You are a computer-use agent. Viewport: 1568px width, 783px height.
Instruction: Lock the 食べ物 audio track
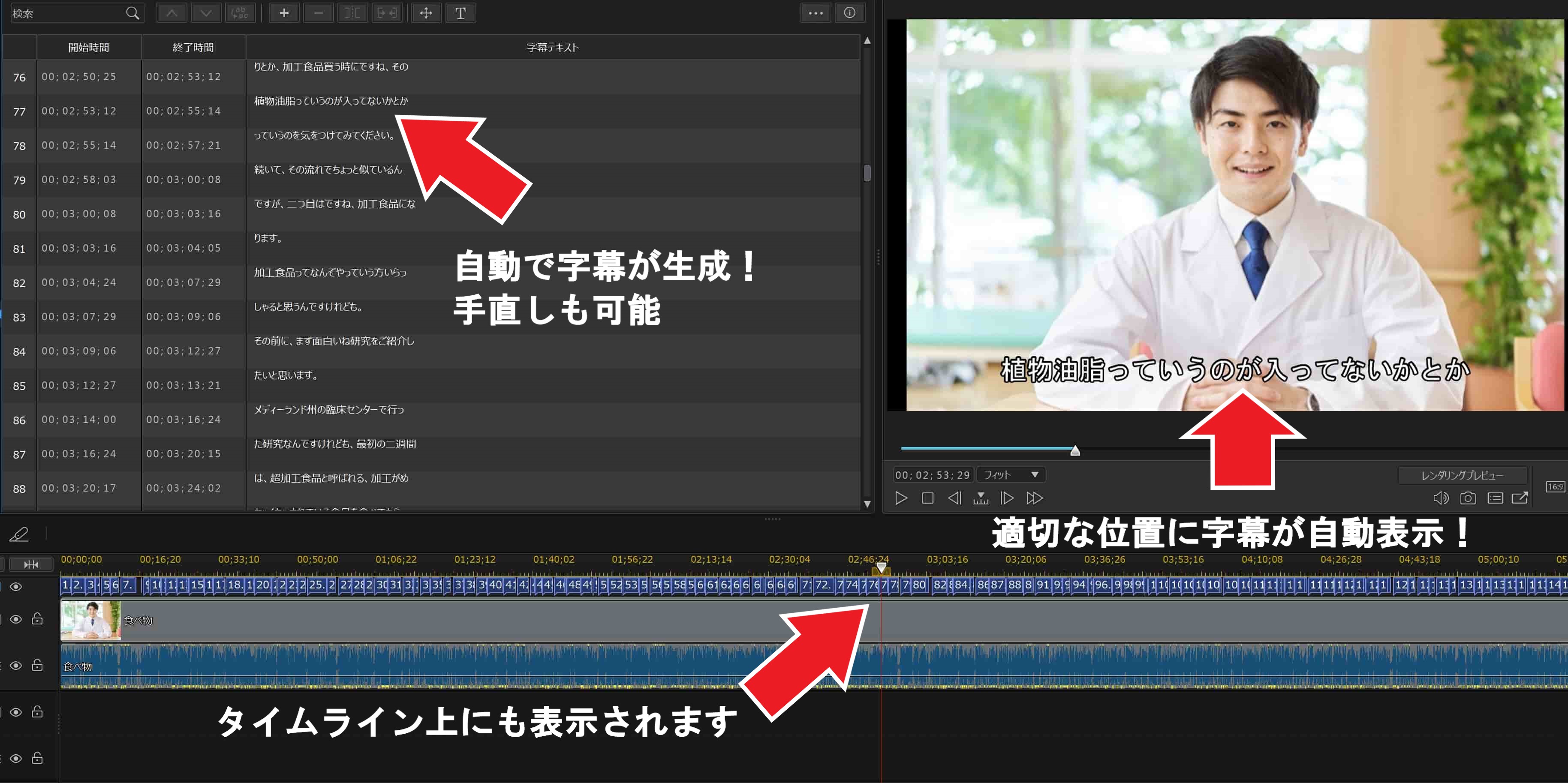coord(37,665)
